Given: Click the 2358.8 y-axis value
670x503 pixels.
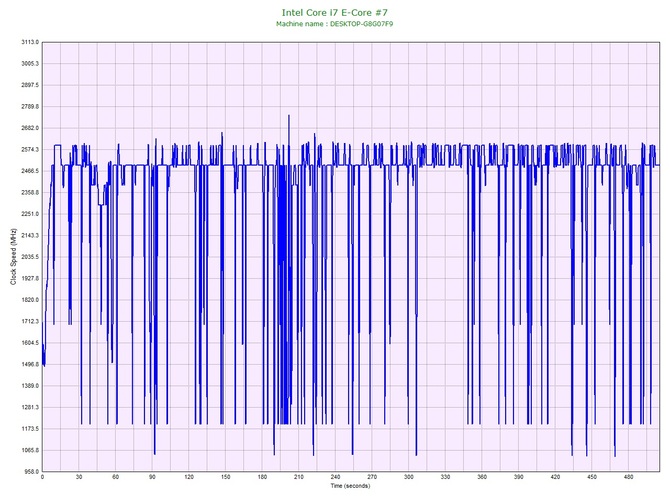Looking at the screenshot, I should (x=30, y=193).
